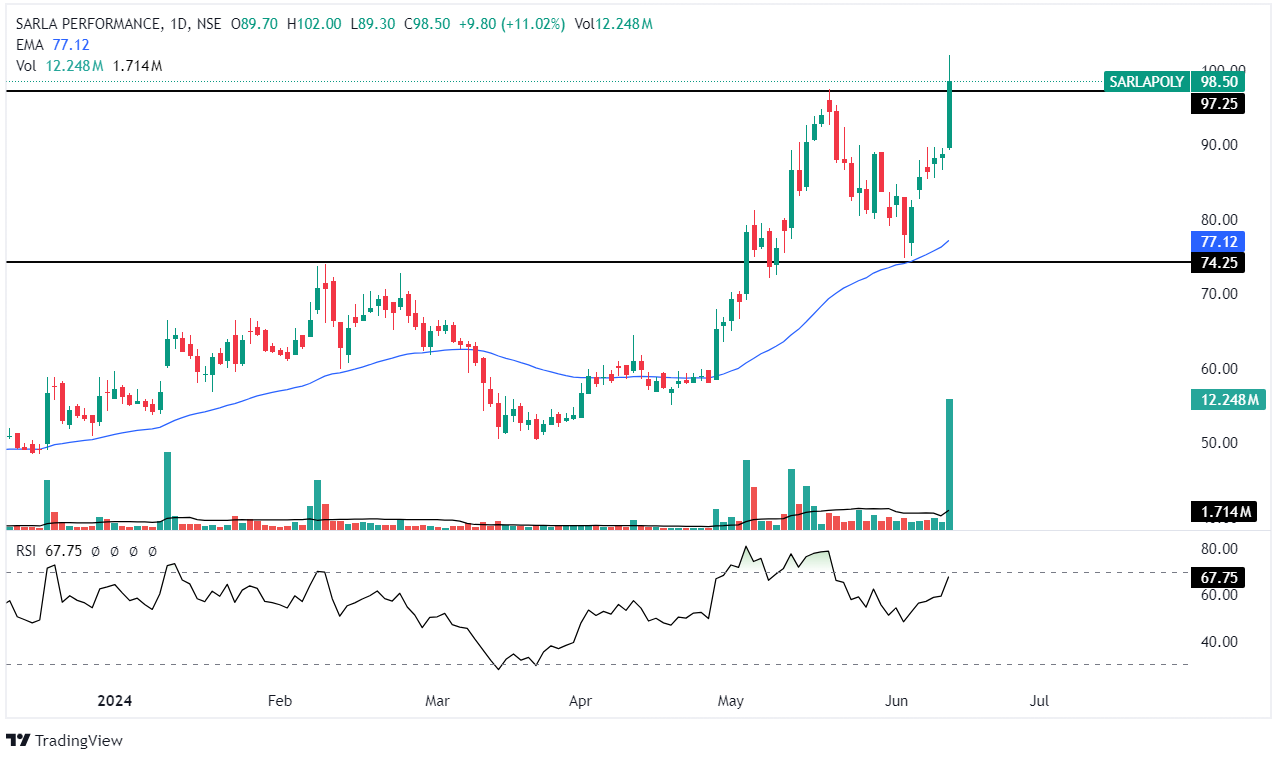
Task: Click the Jul label on time axis
Action: point(1039,701)
